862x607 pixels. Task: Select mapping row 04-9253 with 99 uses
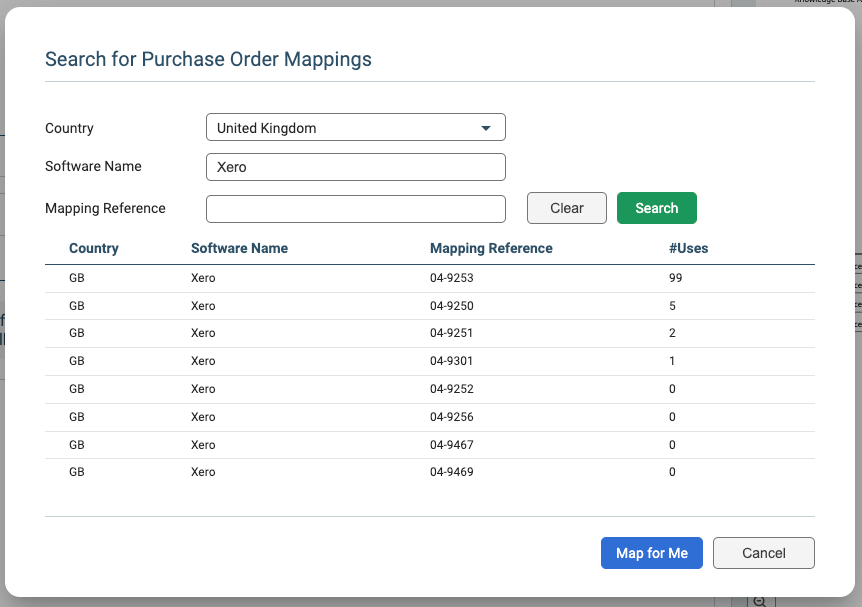point(430,277)
